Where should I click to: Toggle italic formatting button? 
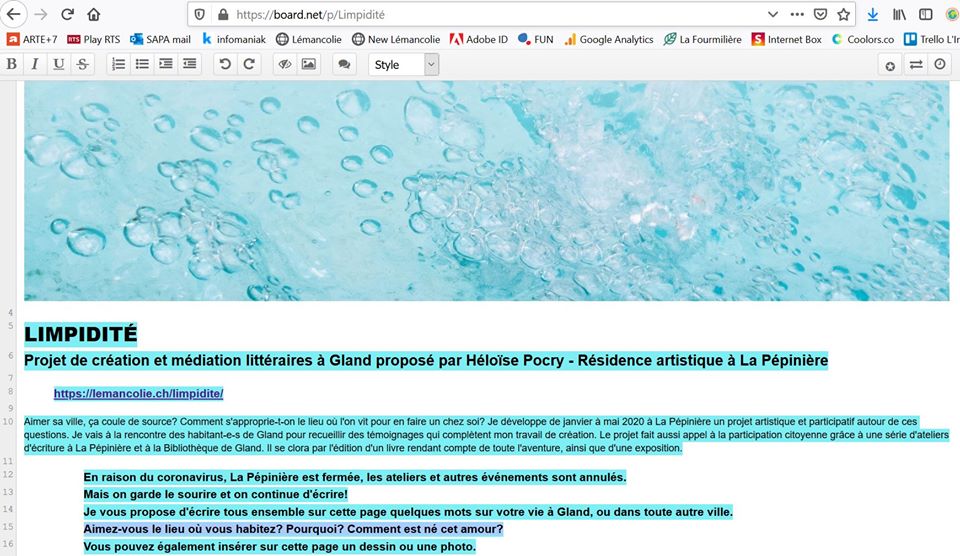35,64
